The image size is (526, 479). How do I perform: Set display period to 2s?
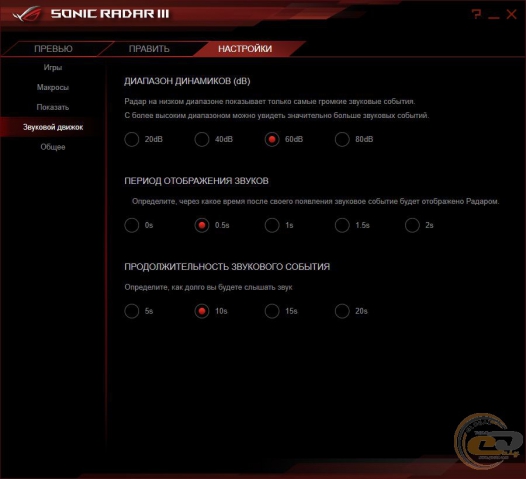tap(412, 225)
